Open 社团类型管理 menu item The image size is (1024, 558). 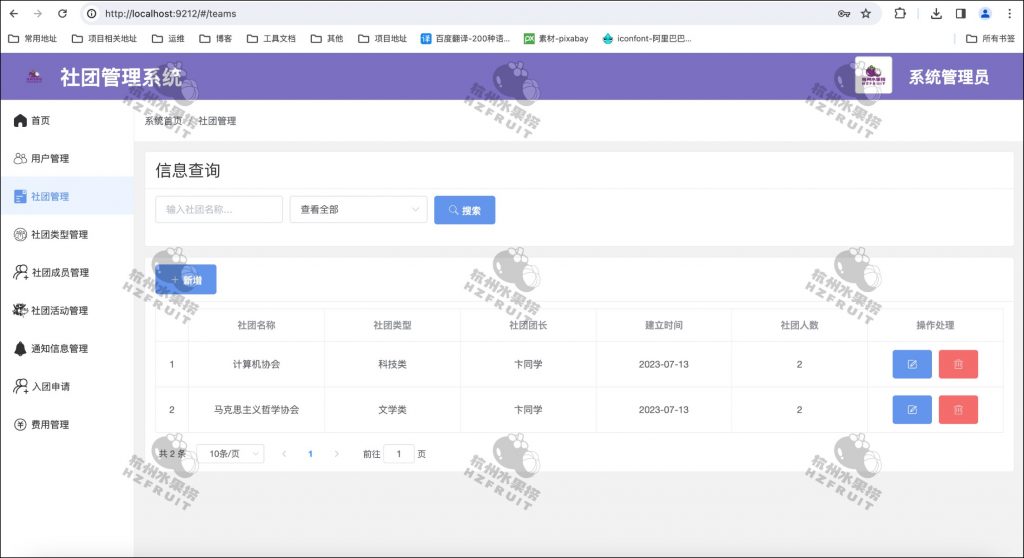tap(67, 235)
